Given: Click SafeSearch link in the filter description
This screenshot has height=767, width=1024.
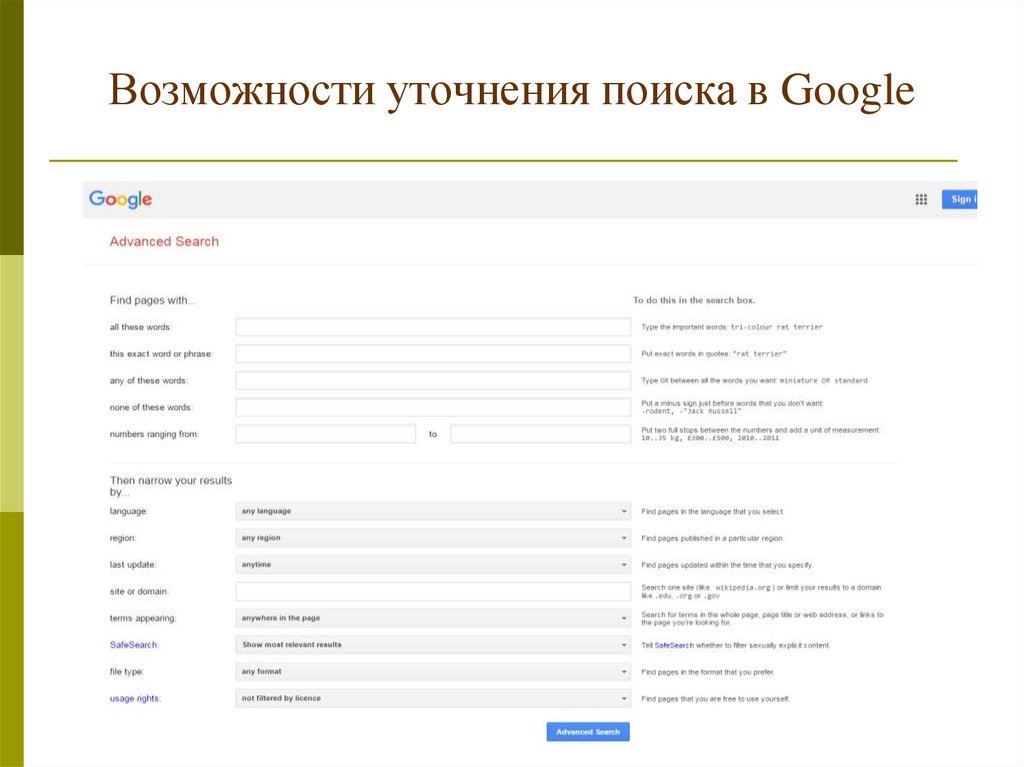Looking at the screenshot, I should 674,645.
